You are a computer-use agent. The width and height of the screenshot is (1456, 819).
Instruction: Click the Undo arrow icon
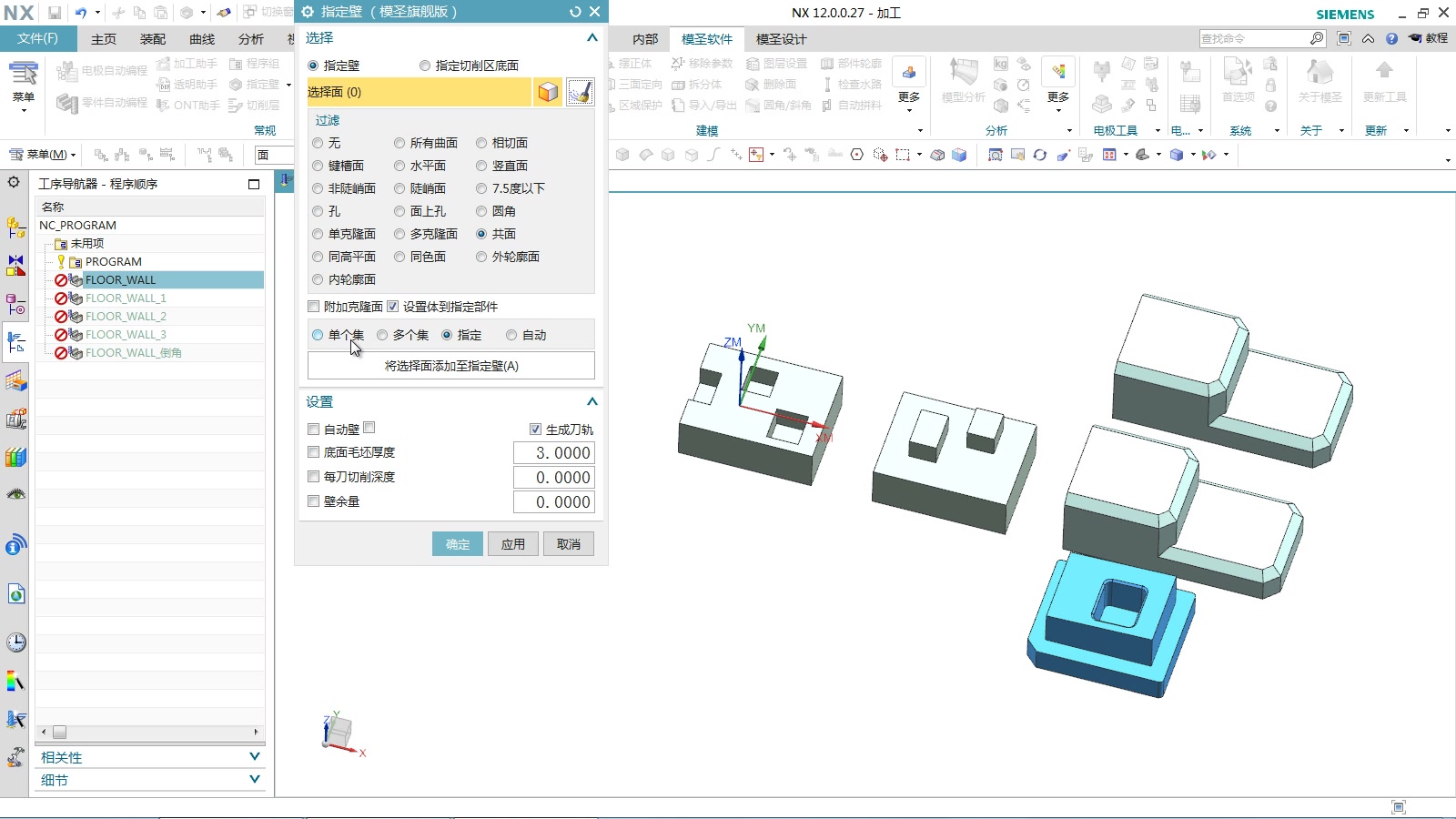(x=81, y=13)
